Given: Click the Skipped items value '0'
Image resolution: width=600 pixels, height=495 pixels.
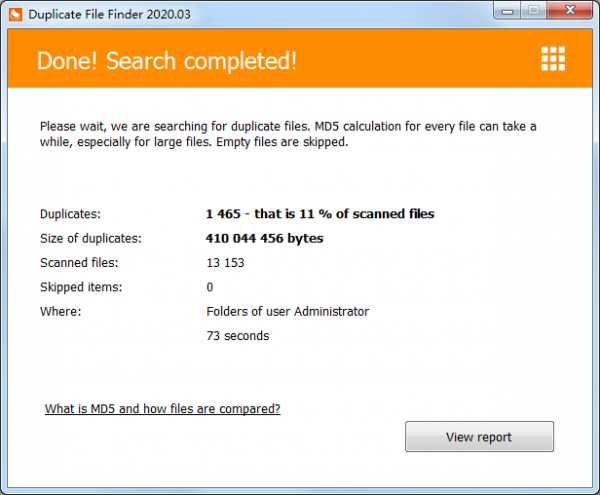Looking at the screenshot, I should (x=210, y=287).
